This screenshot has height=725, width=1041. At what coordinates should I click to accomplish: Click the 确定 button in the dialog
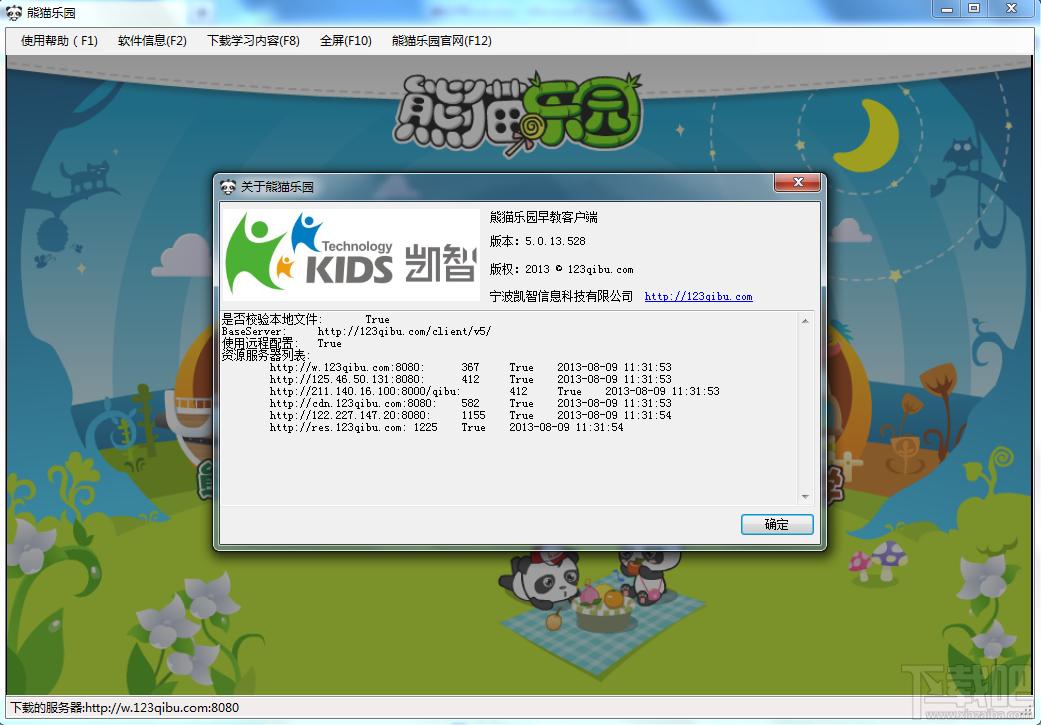pos(777,524)
